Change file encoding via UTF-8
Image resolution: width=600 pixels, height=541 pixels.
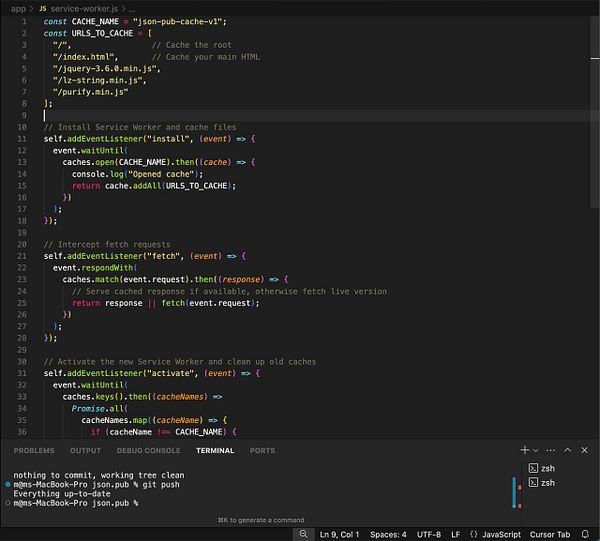pos(428,534)
